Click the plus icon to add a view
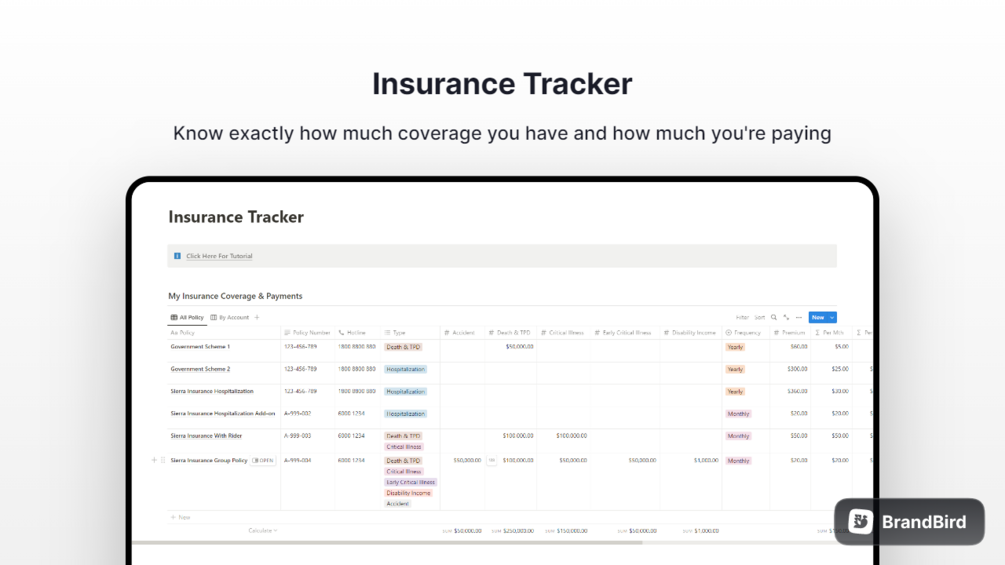This screenshot has height=565, width=1005. click(257, 317)
